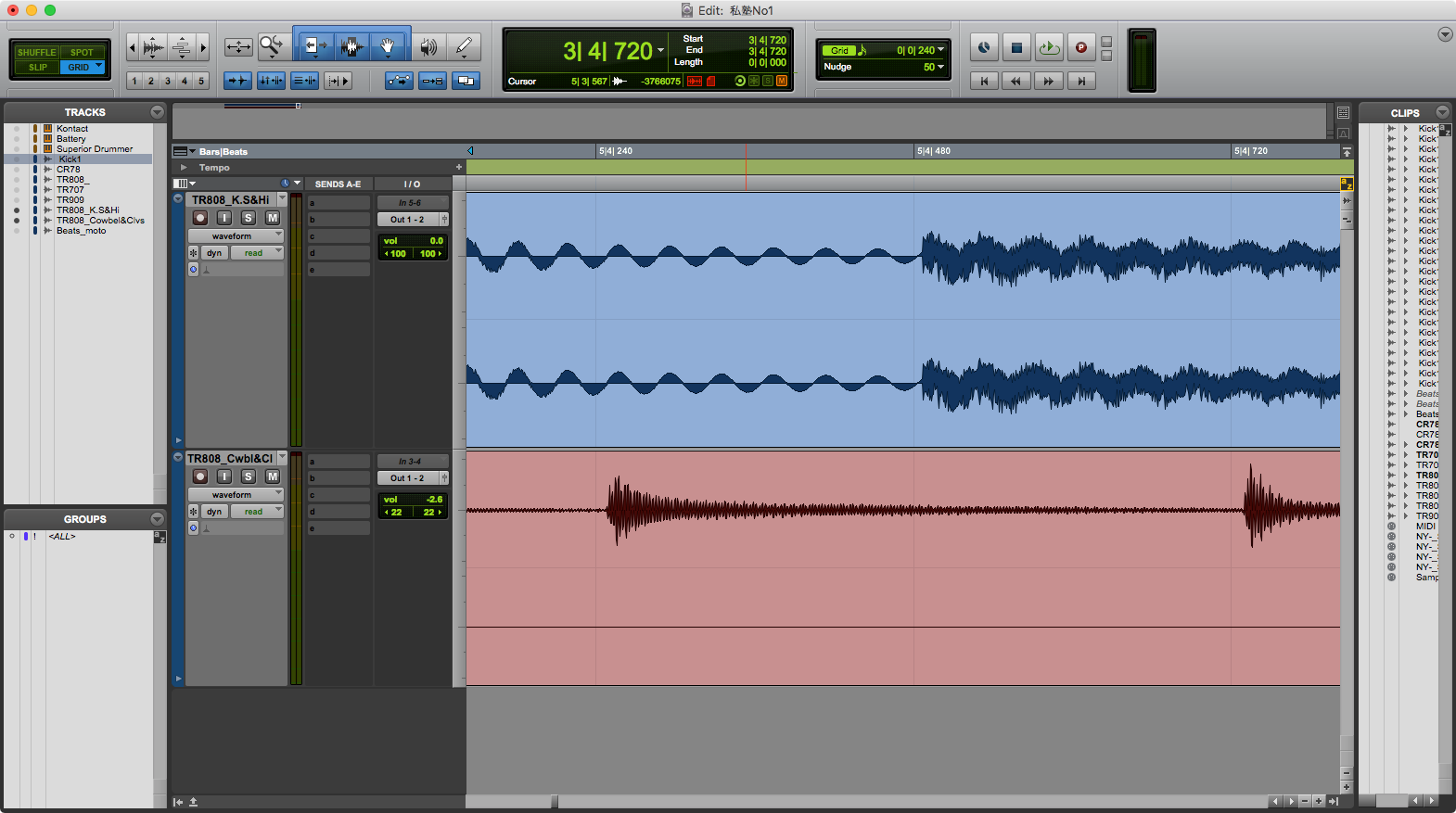1456x813 pixels.
Task: Record-enable the TR808_Cwbl&Cl track
Action: pyautogui.click(x=199, y=476)
